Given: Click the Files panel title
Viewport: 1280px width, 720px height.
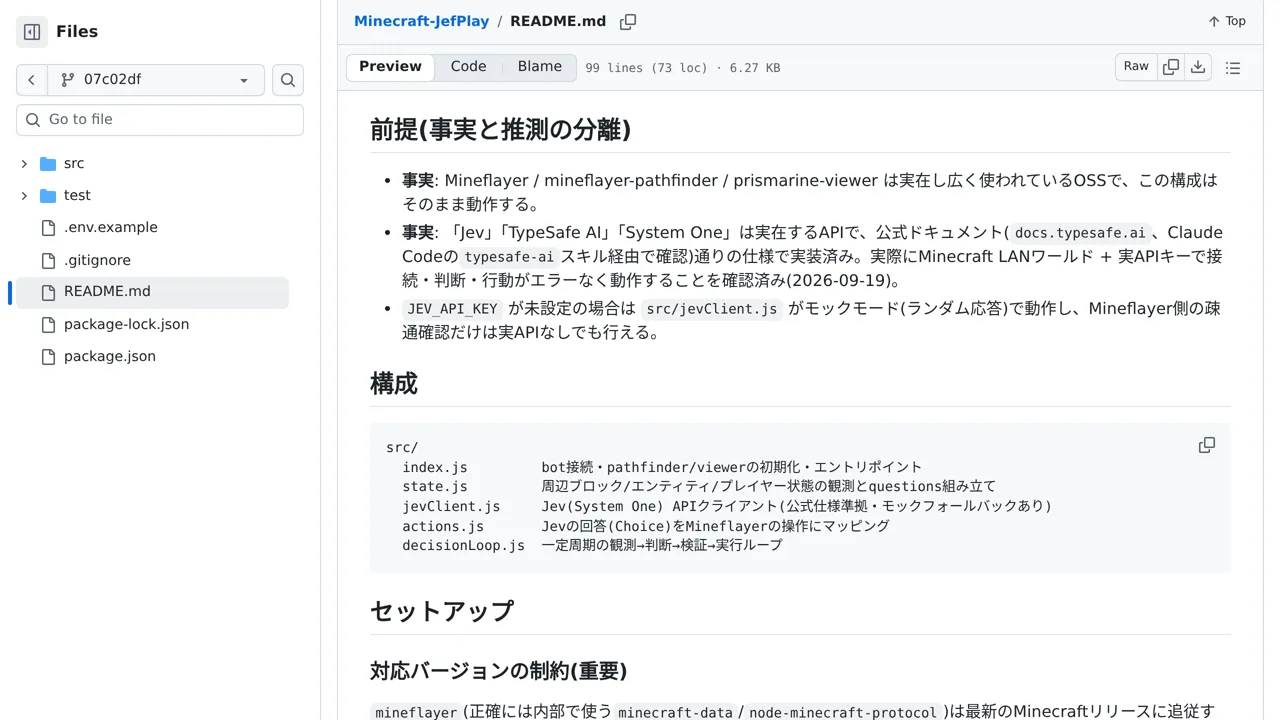Looking at the screenshot, I should (77, 32).
